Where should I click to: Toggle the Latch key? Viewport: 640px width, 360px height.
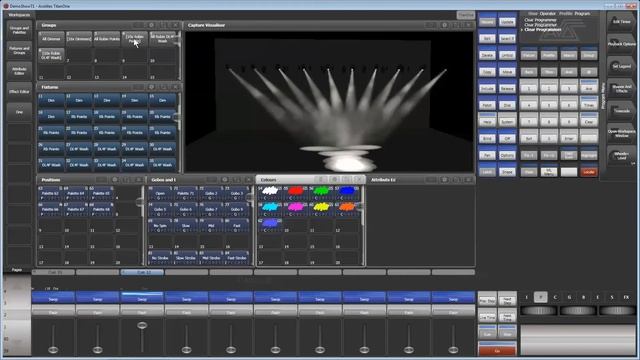click(487, 172)
